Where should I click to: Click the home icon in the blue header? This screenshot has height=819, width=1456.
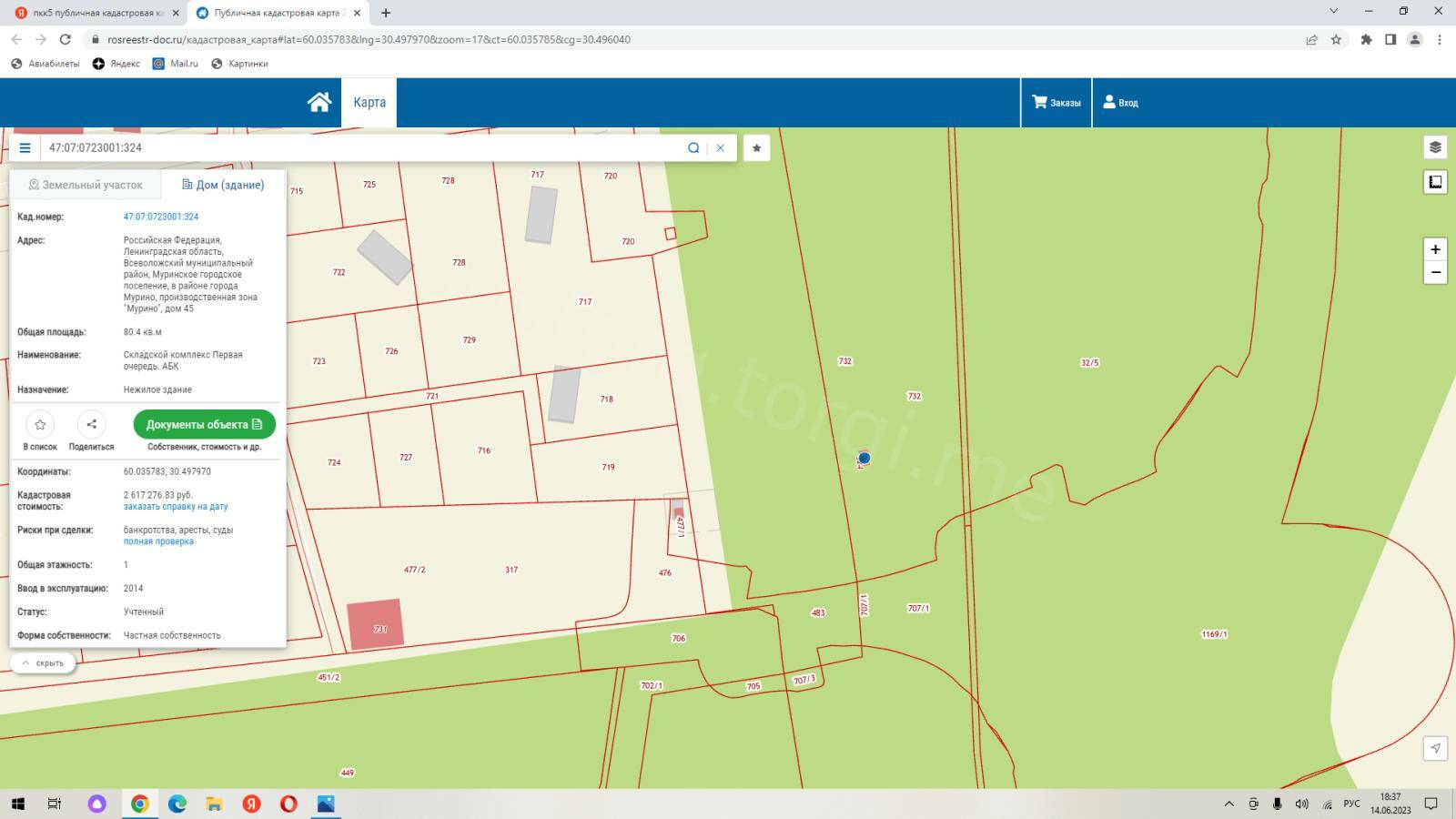click(318, 102)
